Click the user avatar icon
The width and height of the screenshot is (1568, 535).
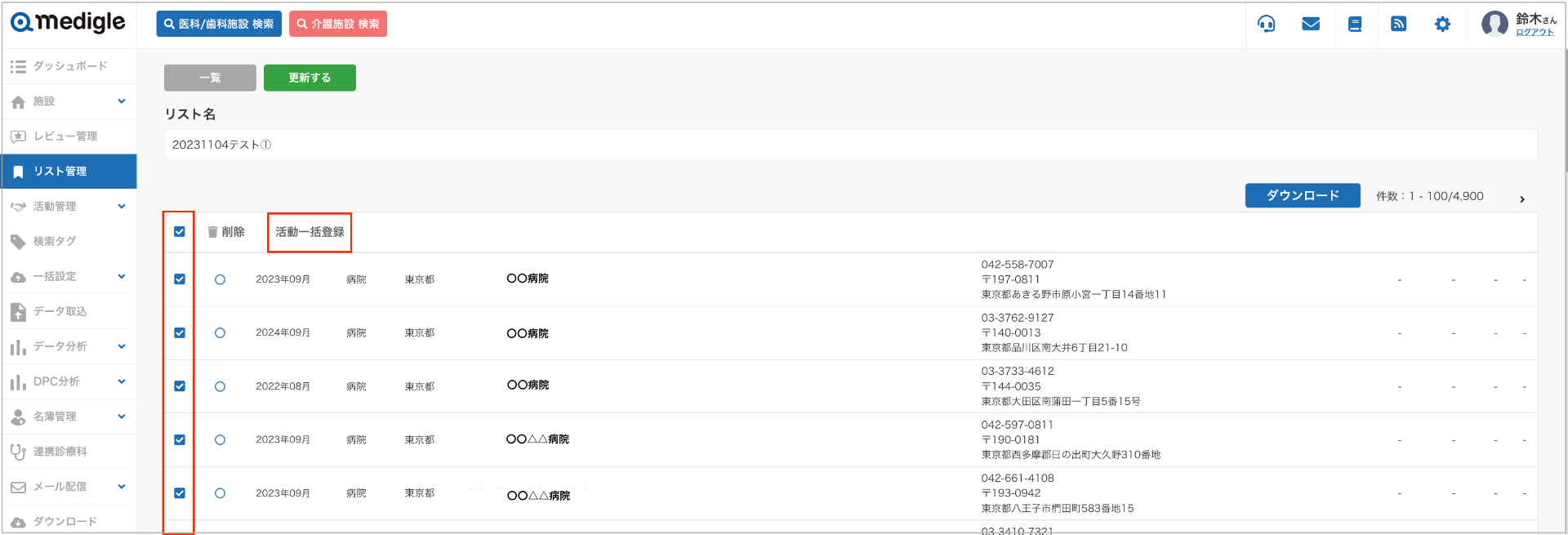(1495, 24)
